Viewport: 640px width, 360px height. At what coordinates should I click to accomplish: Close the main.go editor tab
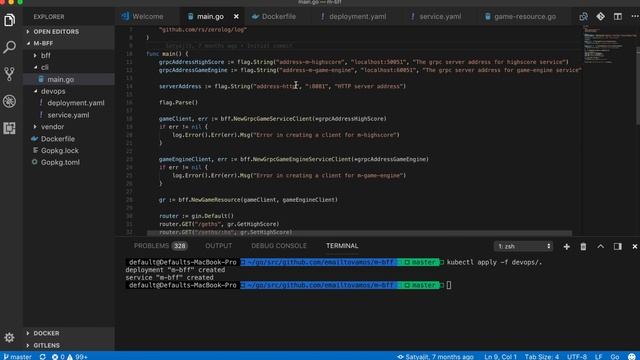click(x=236, y=17)
